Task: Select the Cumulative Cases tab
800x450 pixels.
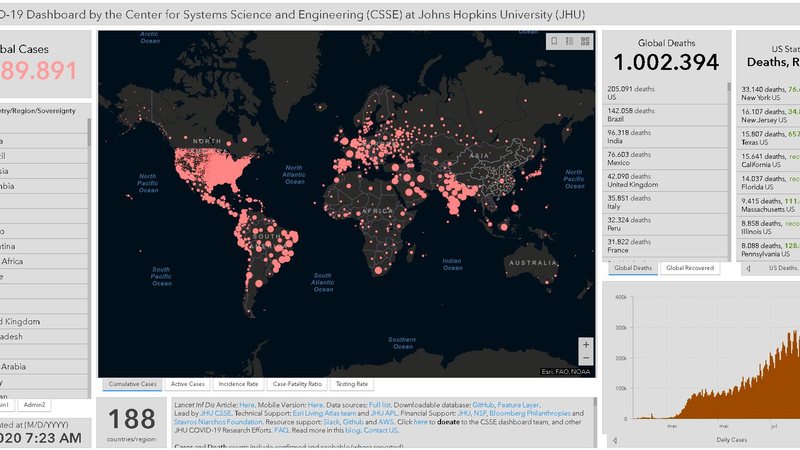Action: point(132,384)
